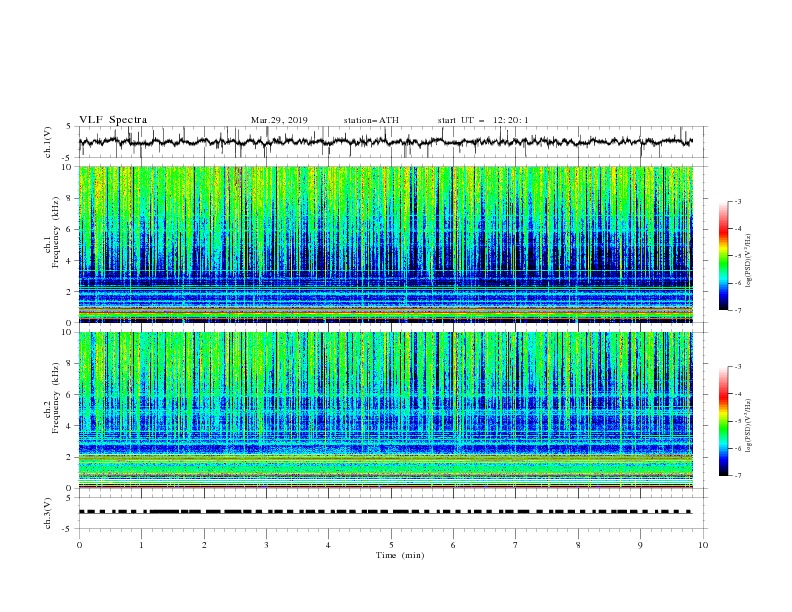The height and width of the screenshot is (612, 792).
Task: Click time axis tick label "7"
Action: (516, 545)
